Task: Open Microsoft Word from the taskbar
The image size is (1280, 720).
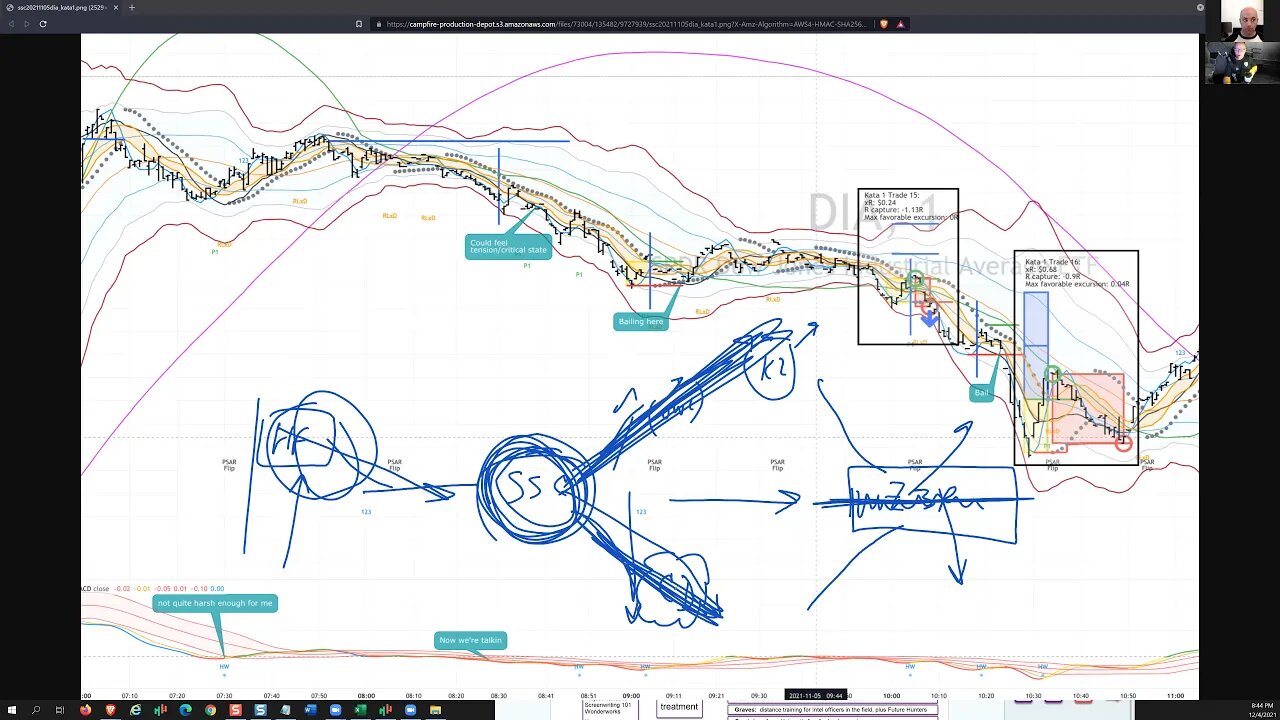Action: 310,710
